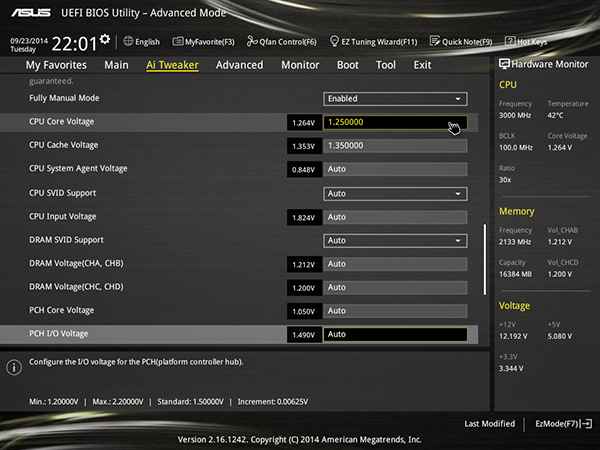Click the CPU Input Voltage field
Image resolution: width=600 pixels, height=450 pixels.
point(395,217)
